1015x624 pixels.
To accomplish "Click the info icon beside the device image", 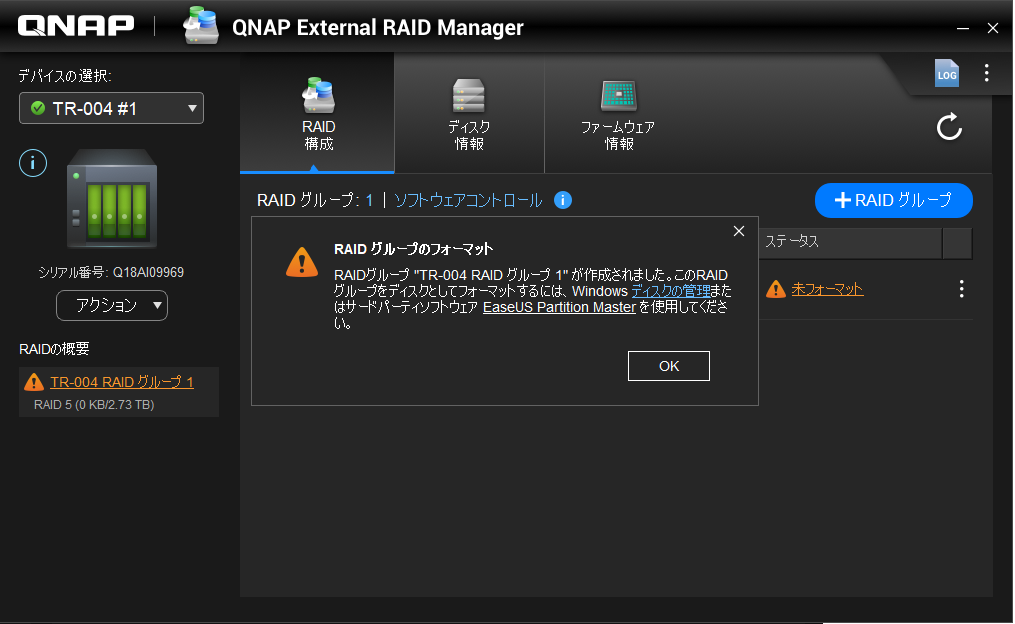I will click(x=34, y=163).
